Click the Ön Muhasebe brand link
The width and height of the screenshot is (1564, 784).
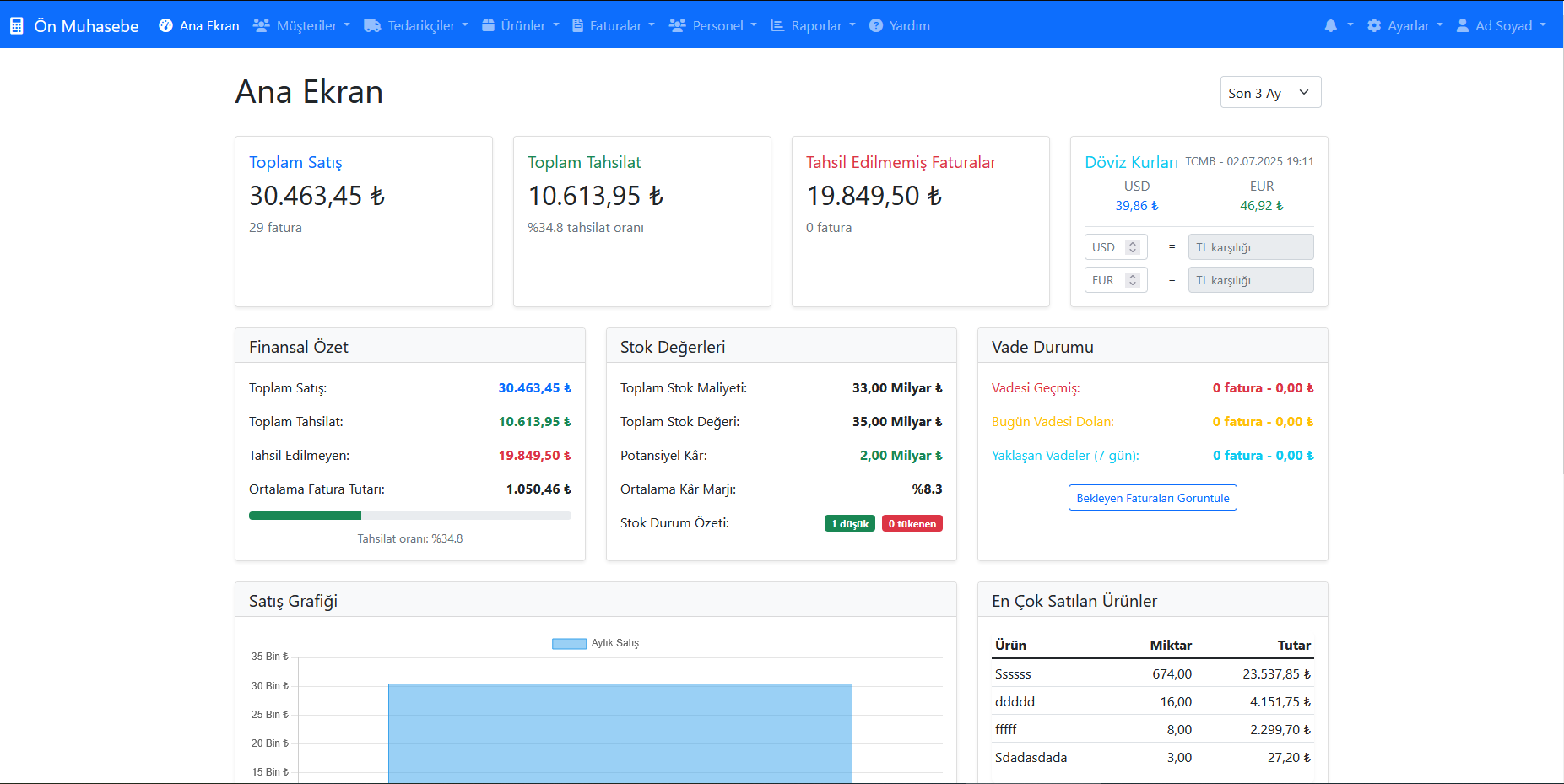click(x=74, y=26)
